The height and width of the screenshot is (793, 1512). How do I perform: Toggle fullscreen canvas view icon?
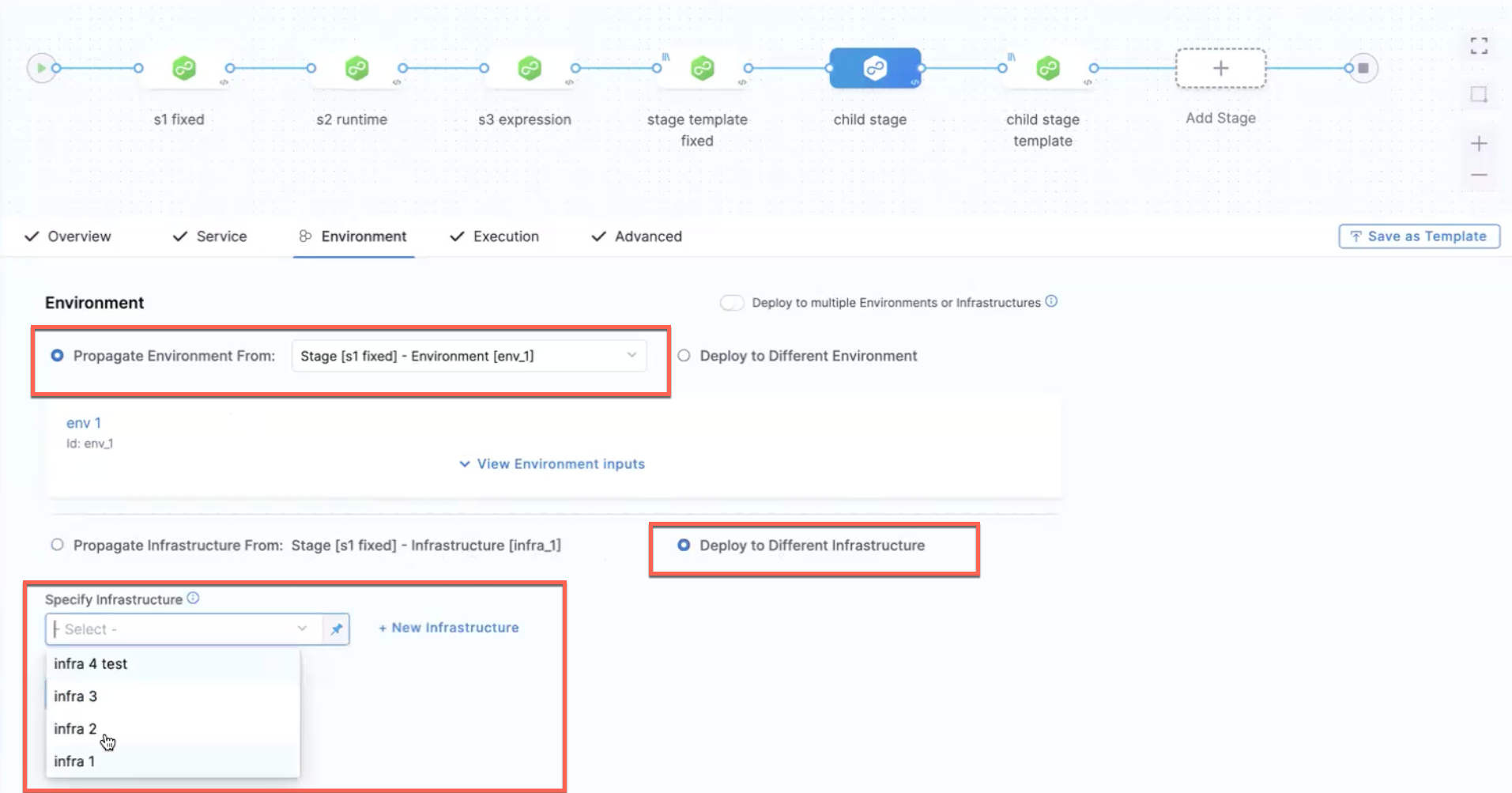pos(1479,46)
